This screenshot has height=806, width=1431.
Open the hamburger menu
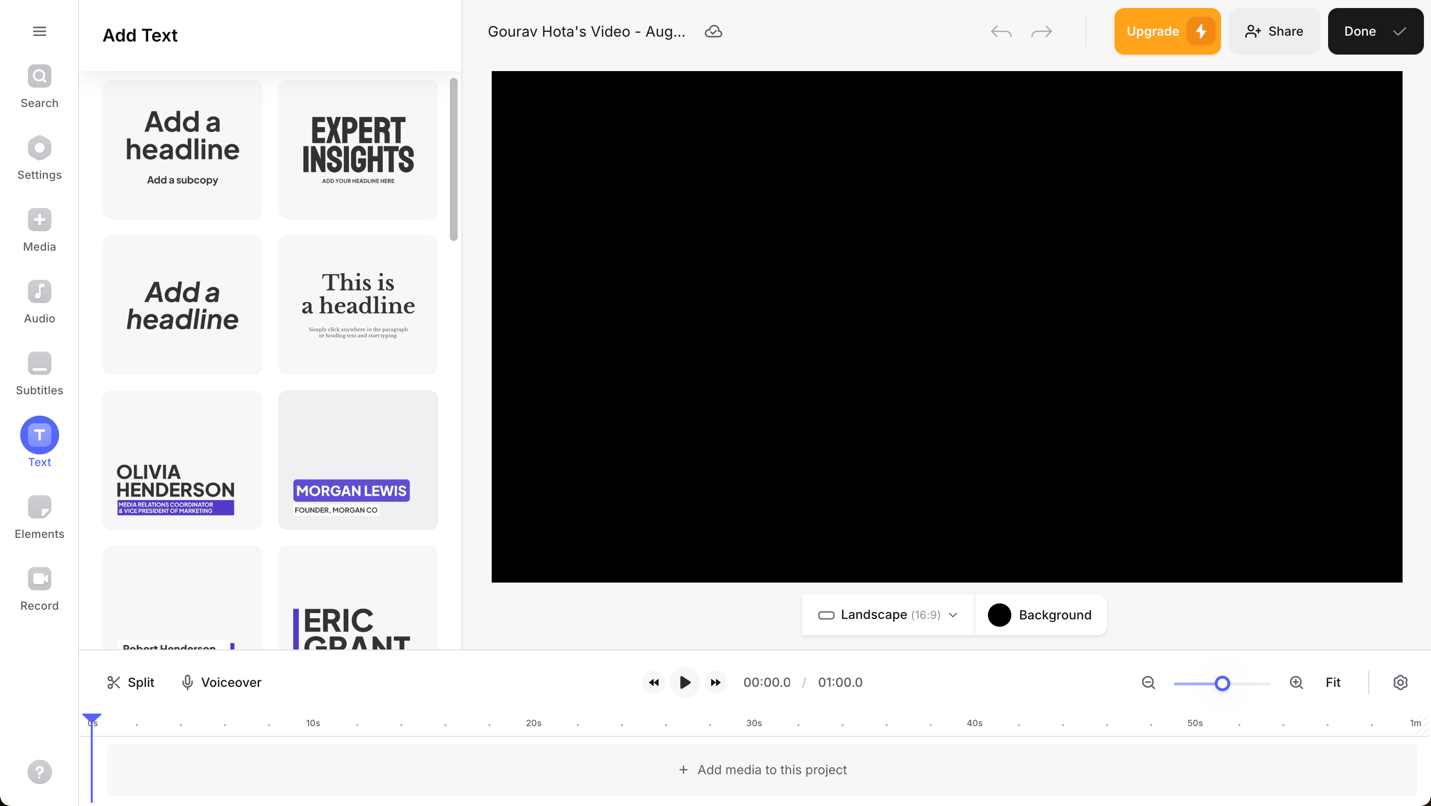click(39, 31)
